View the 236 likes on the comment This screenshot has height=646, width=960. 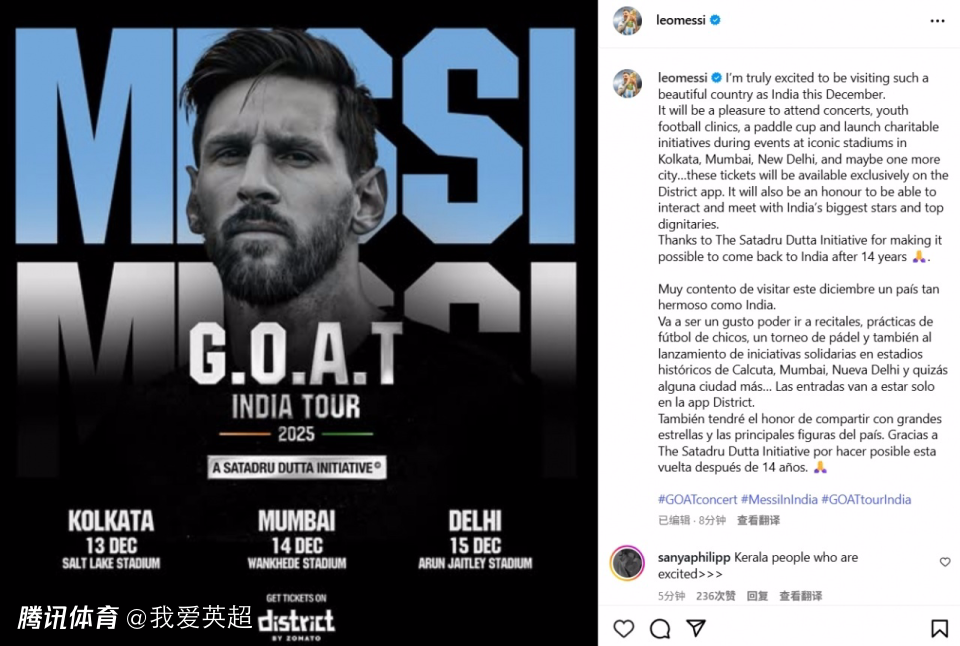(715, 596)
